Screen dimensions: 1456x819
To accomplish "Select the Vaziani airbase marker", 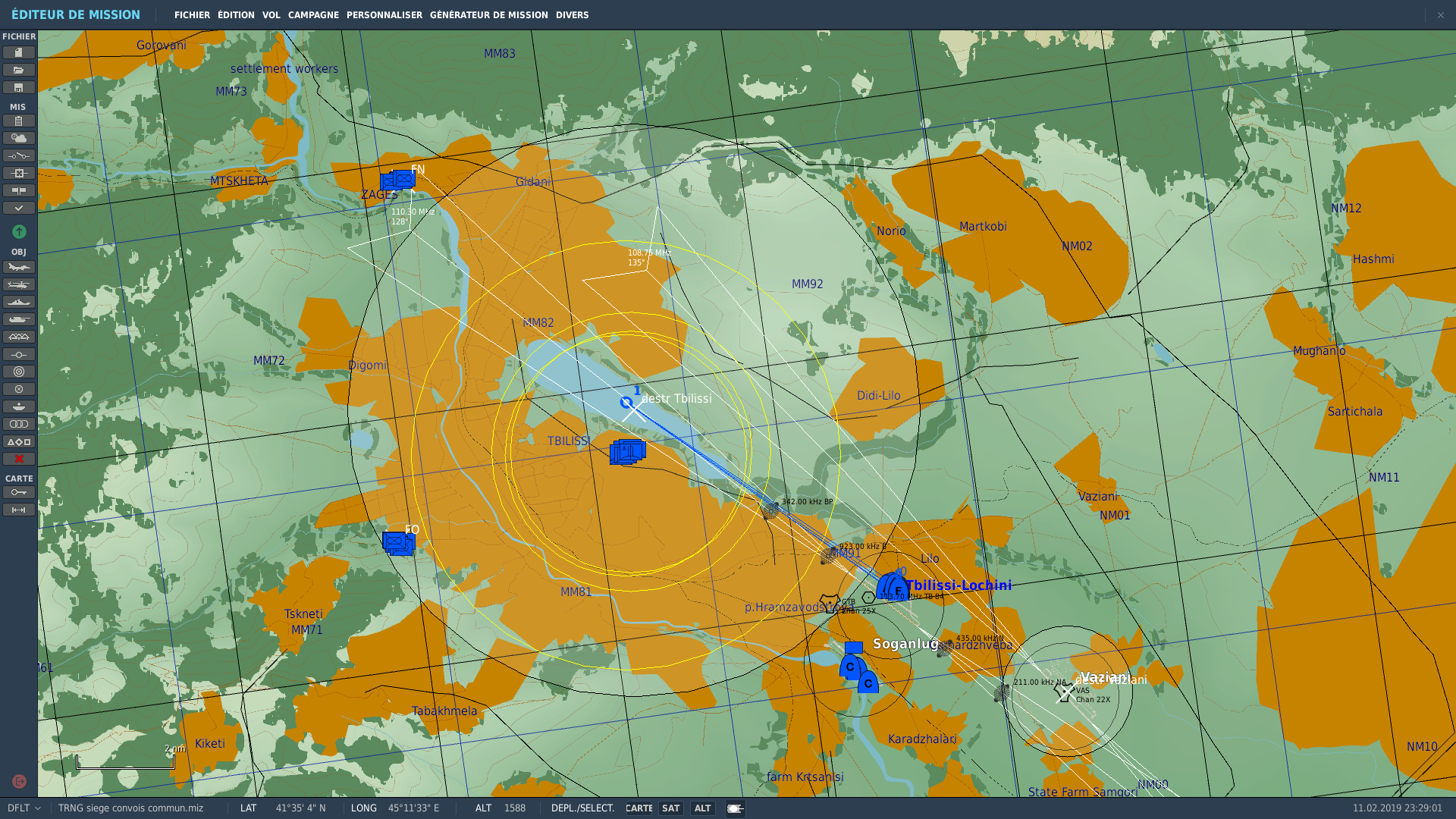I will 1065,692.
